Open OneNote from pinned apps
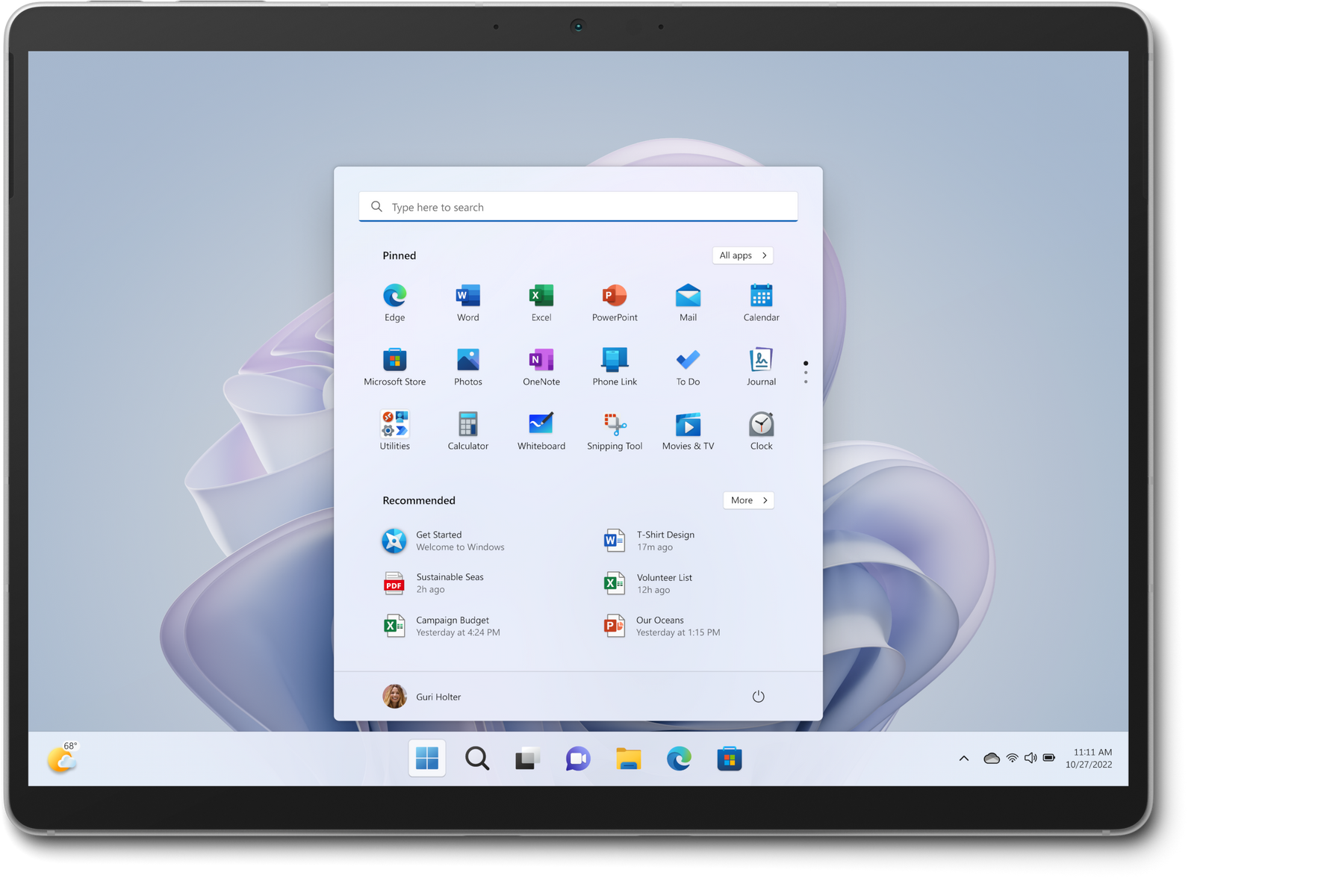Viewport: 1321px width, 896px height. pyautogui.click(x=541, y=367)
